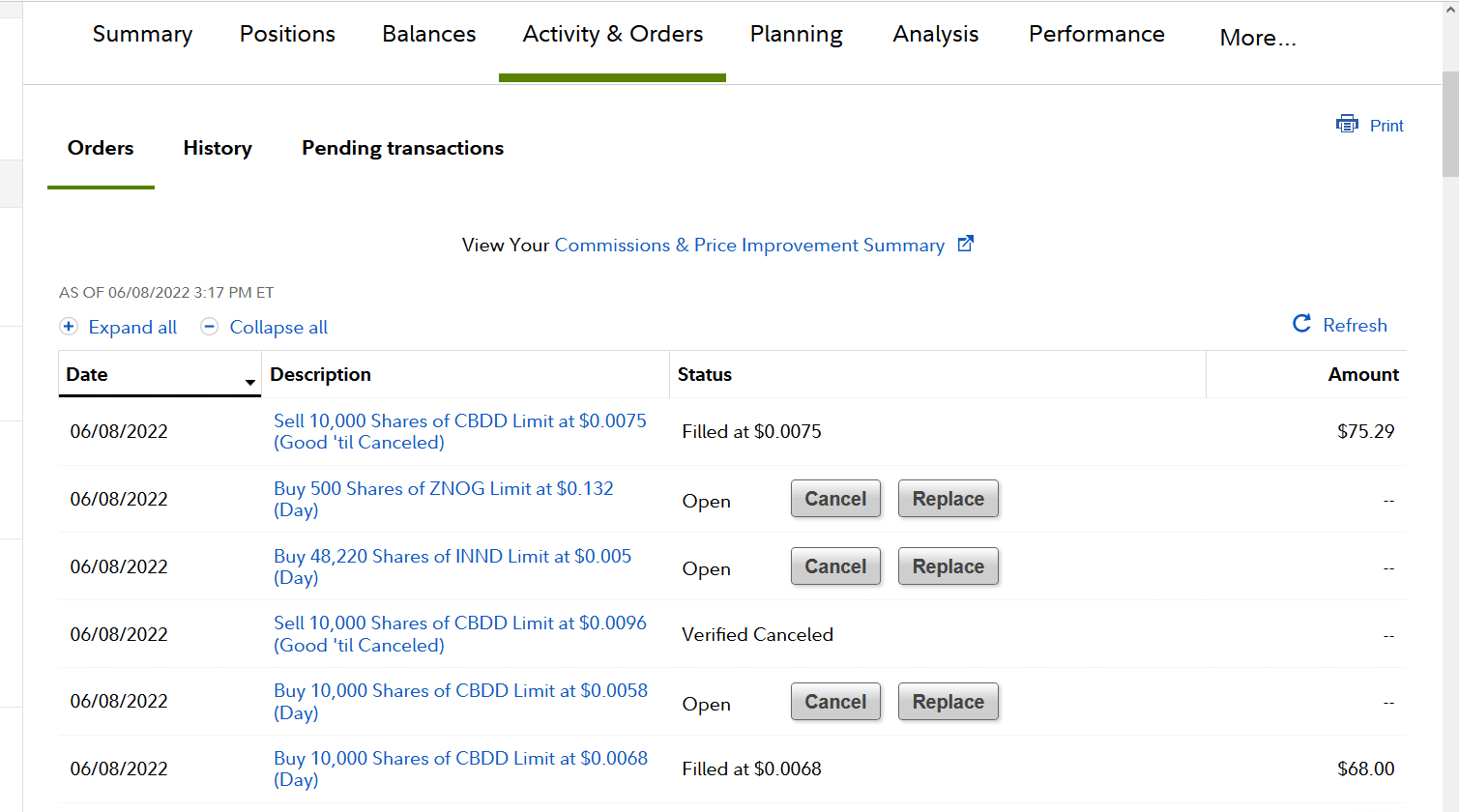Click the Refresh circular arrow icon
Image resolution: width=1459 pixels, height=812 pixels.
tap(1302, 324)
